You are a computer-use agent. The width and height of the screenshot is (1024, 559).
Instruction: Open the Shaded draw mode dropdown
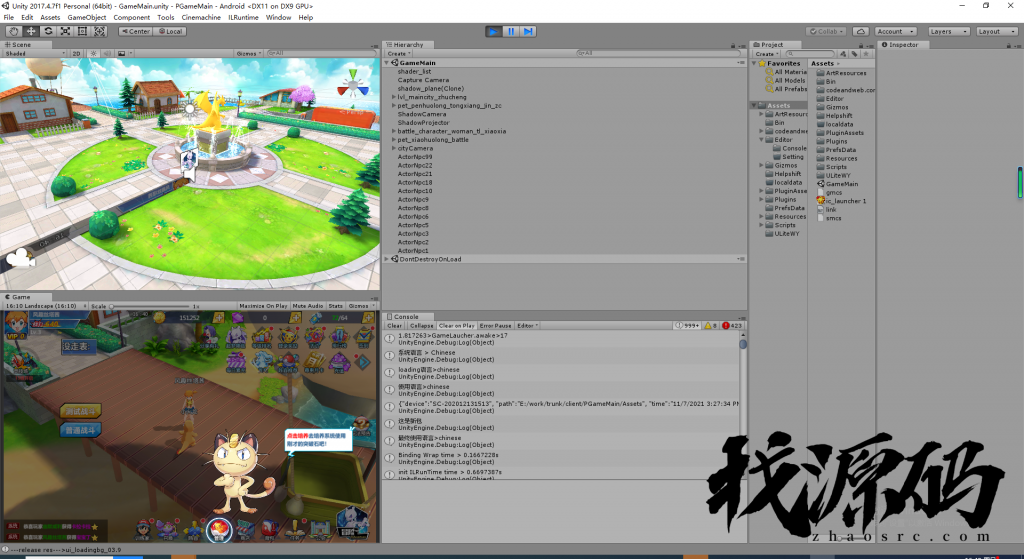pyautogui.click(x=35, y=54)
